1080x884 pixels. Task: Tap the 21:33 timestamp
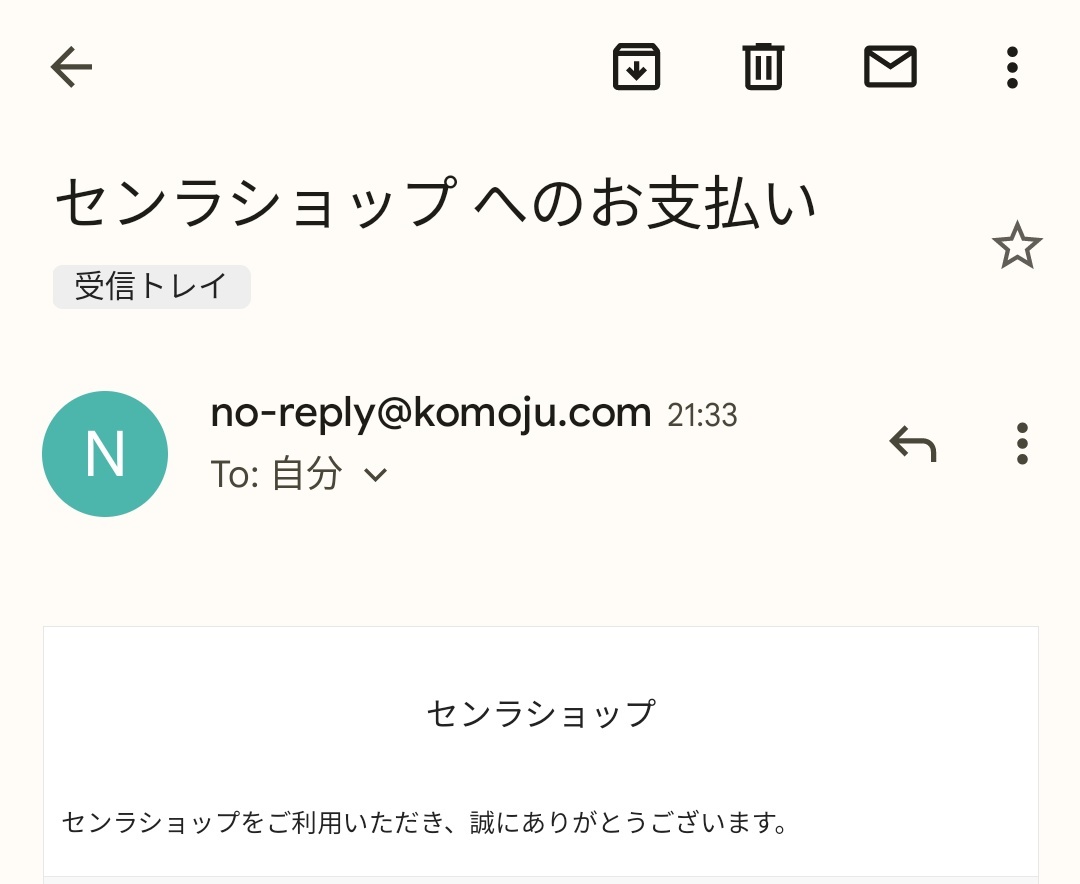click(x=702, y=415)
